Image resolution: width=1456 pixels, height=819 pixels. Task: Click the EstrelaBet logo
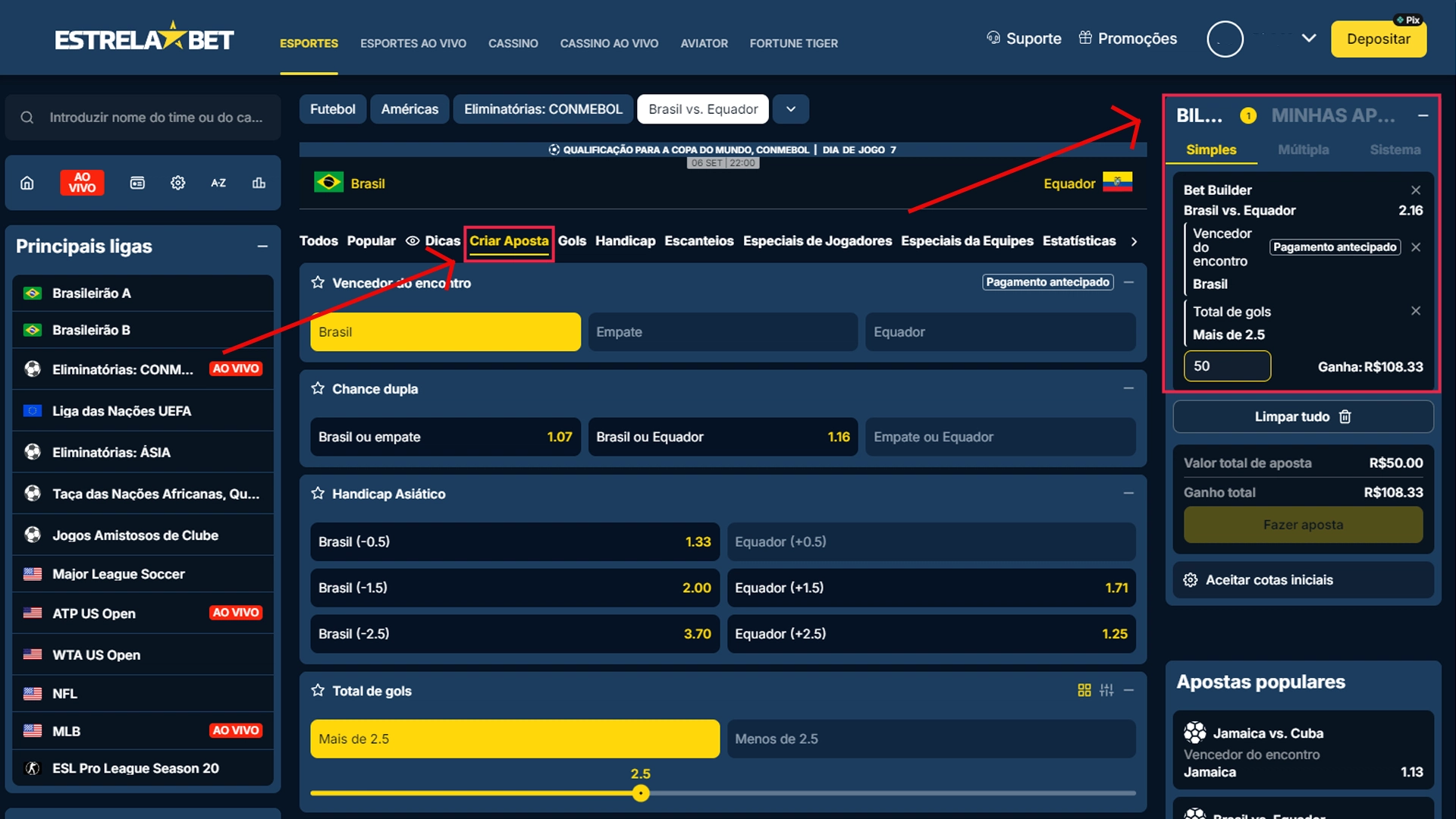[144, 38]
